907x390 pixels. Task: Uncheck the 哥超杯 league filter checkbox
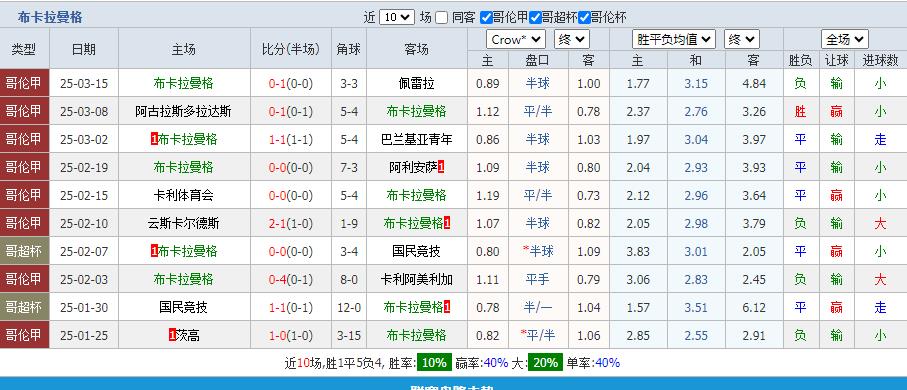535,18
